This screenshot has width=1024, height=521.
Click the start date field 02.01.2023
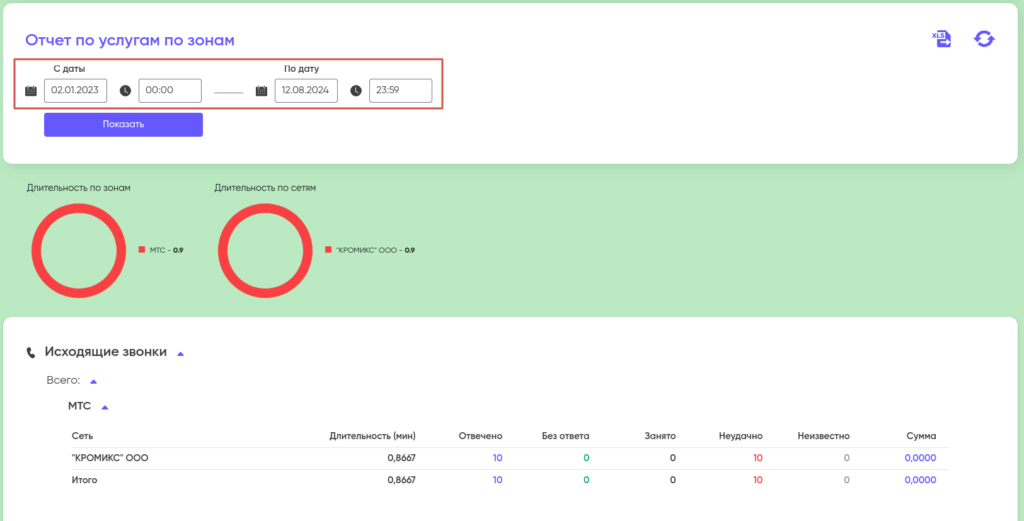pyautogui.click(x=75, y=91)
